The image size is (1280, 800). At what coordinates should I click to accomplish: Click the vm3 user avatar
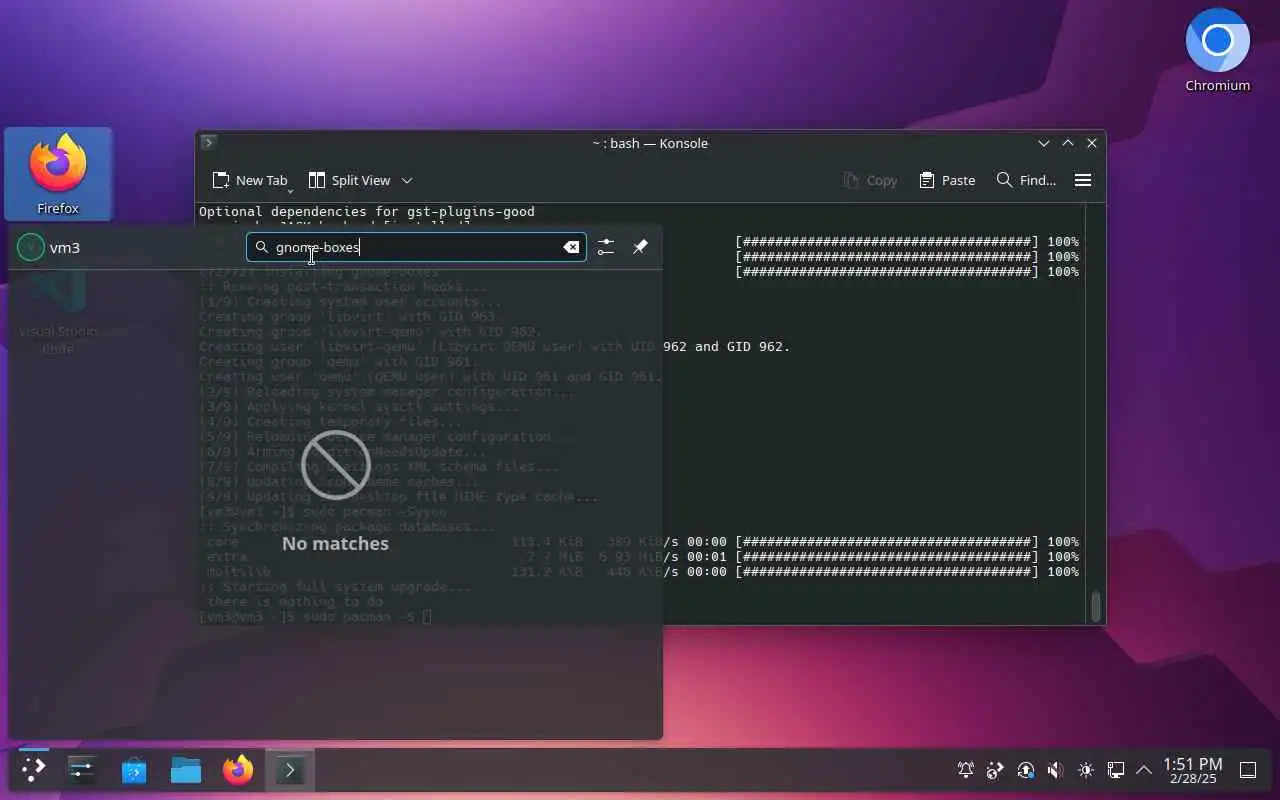31,247
